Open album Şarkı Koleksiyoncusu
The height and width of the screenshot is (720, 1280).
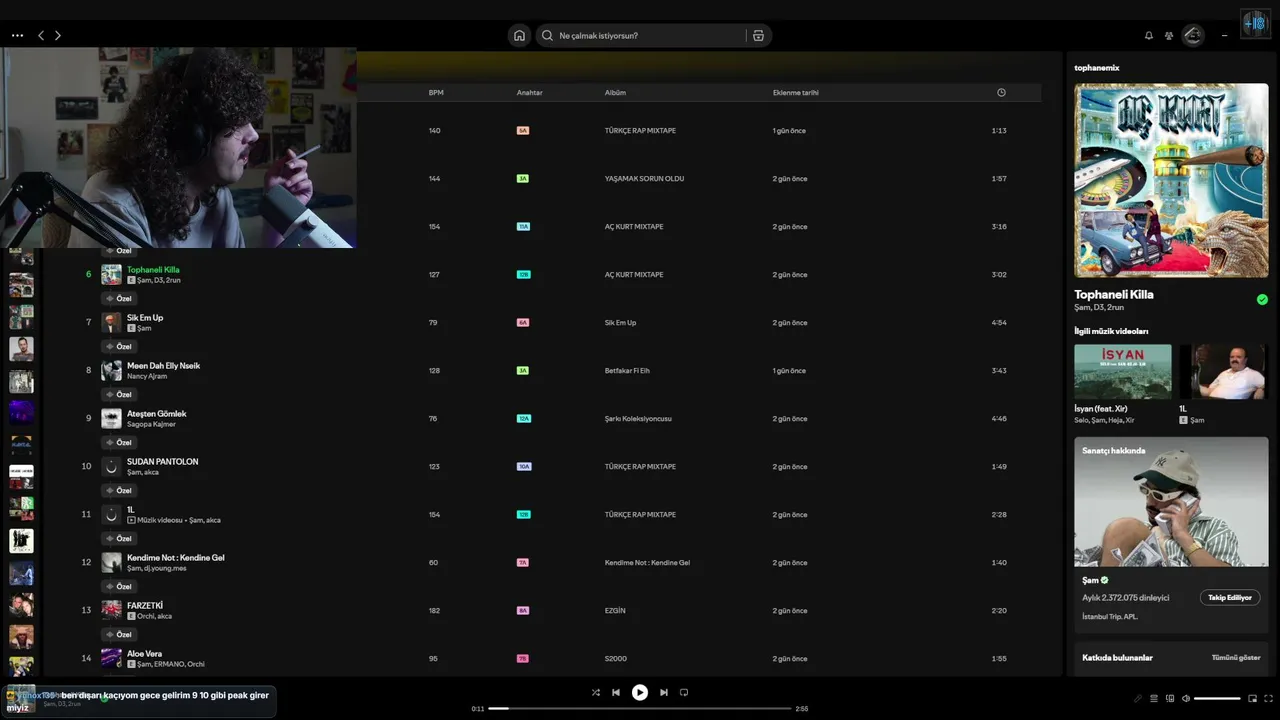tap(638, 419)
